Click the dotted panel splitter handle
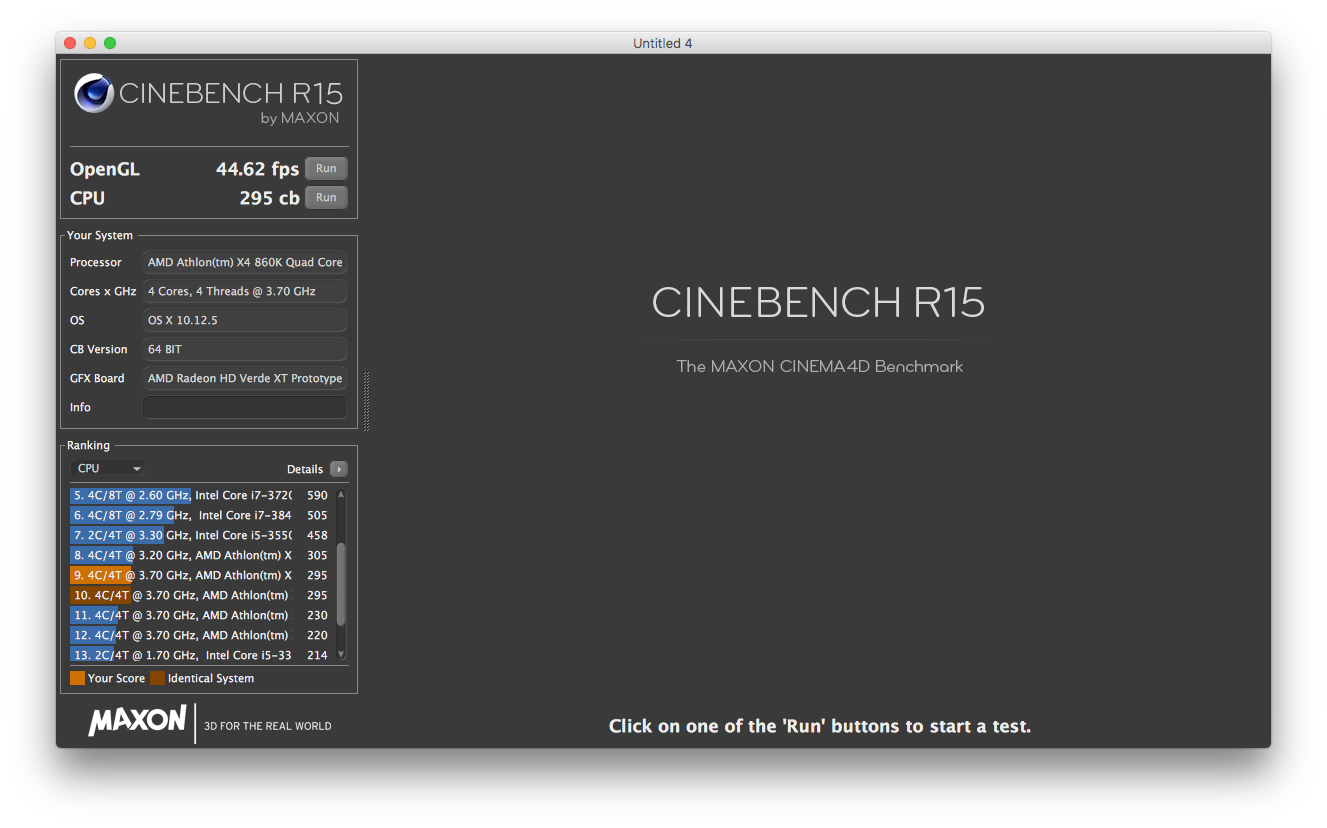Screen dimensions: 1327x828 (366, 401)
